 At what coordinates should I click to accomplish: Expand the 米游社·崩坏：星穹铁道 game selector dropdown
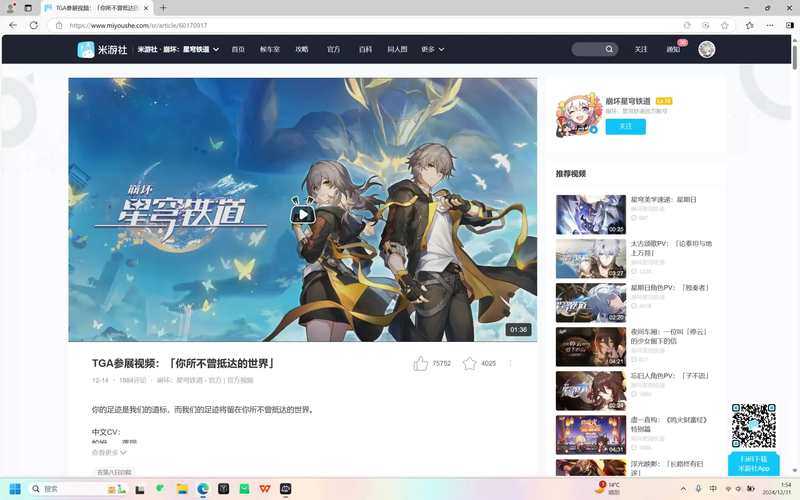[178, 49]
